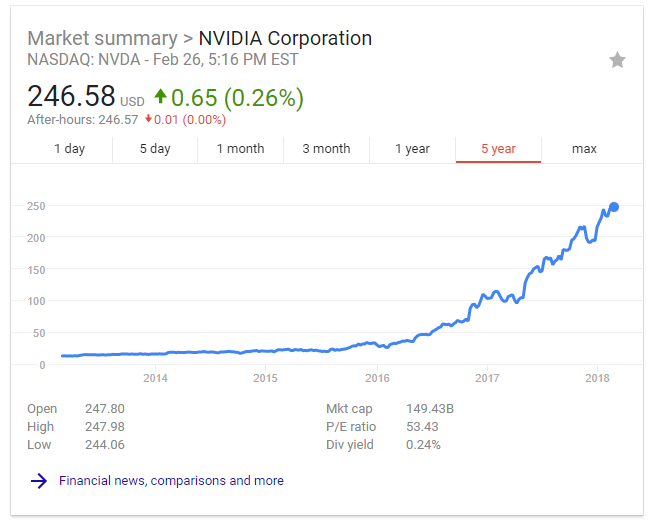Click the NVIDIA Corporation title

click(x=285, y=39)
